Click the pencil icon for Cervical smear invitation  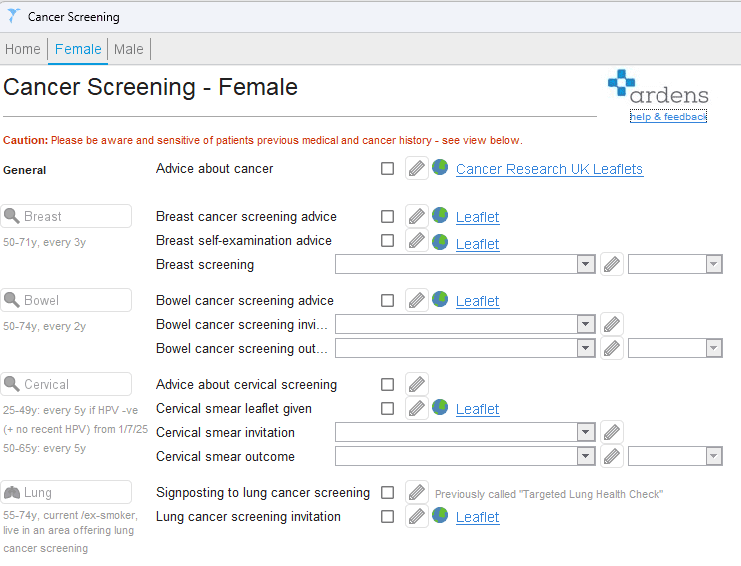[612, 432]
